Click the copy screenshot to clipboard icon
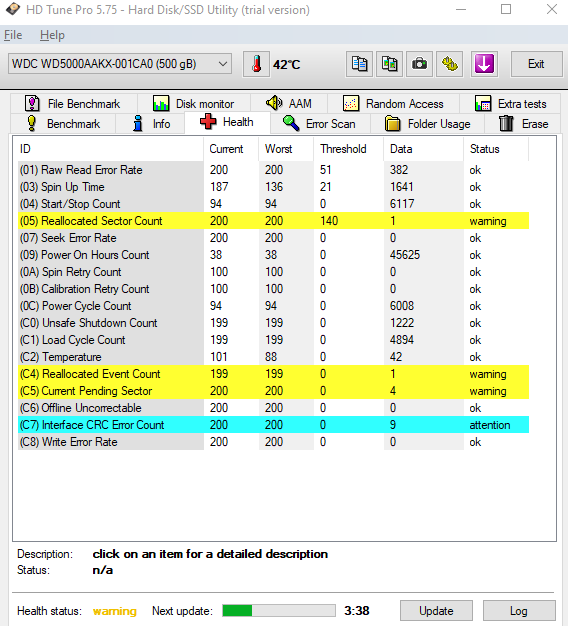The height and width of the screenshot is (626, 568). click(389, 64)
